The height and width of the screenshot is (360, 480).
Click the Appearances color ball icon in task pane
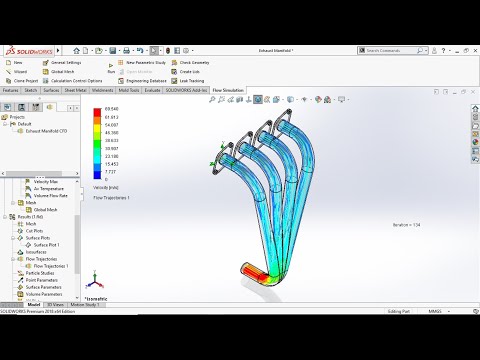(x=475, y=142)
